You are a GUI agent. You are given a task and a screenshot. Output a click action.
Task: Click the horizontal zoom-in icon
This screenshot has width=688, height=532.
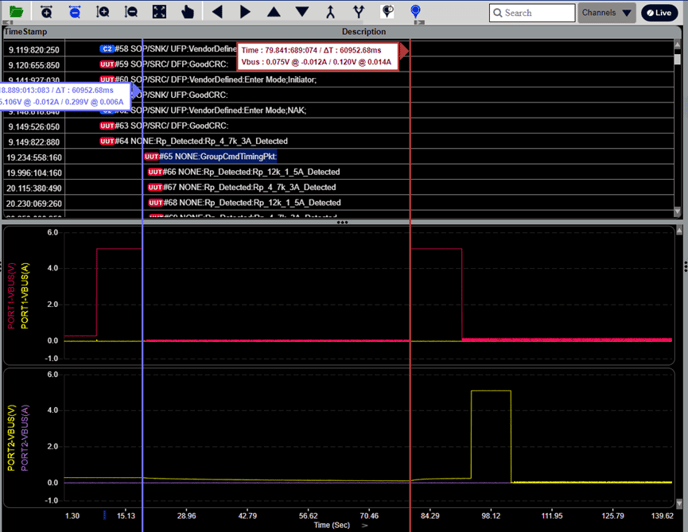46,12
